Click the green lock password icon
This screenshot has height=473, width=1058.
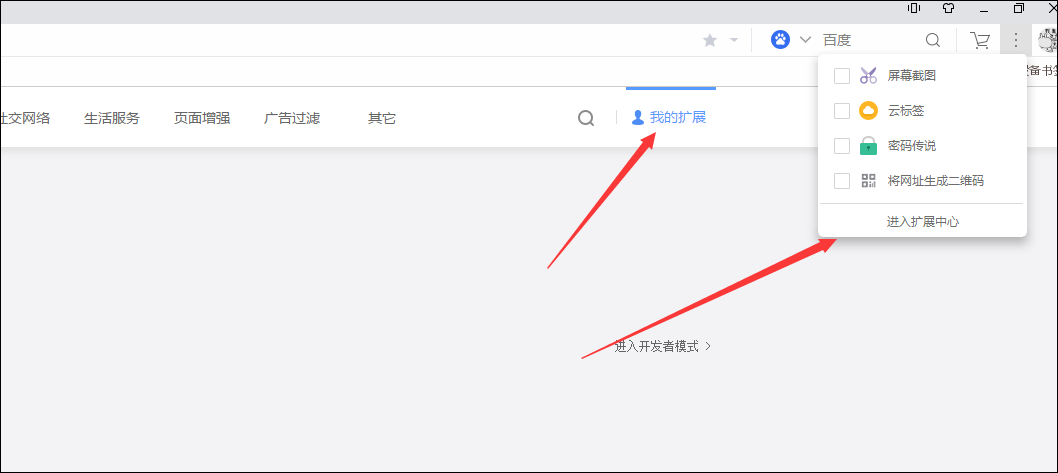tap(868, 146)
